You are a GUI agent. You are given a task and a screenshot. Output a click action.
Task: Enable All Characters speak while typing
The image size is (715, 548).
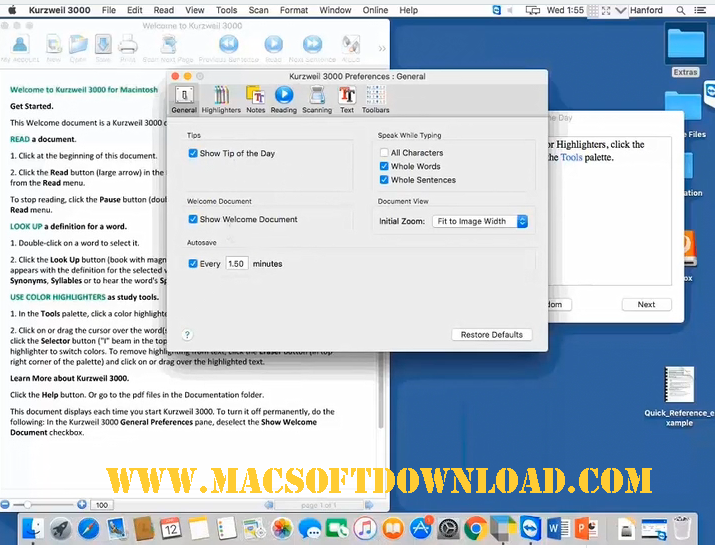[x=384, y=153]
